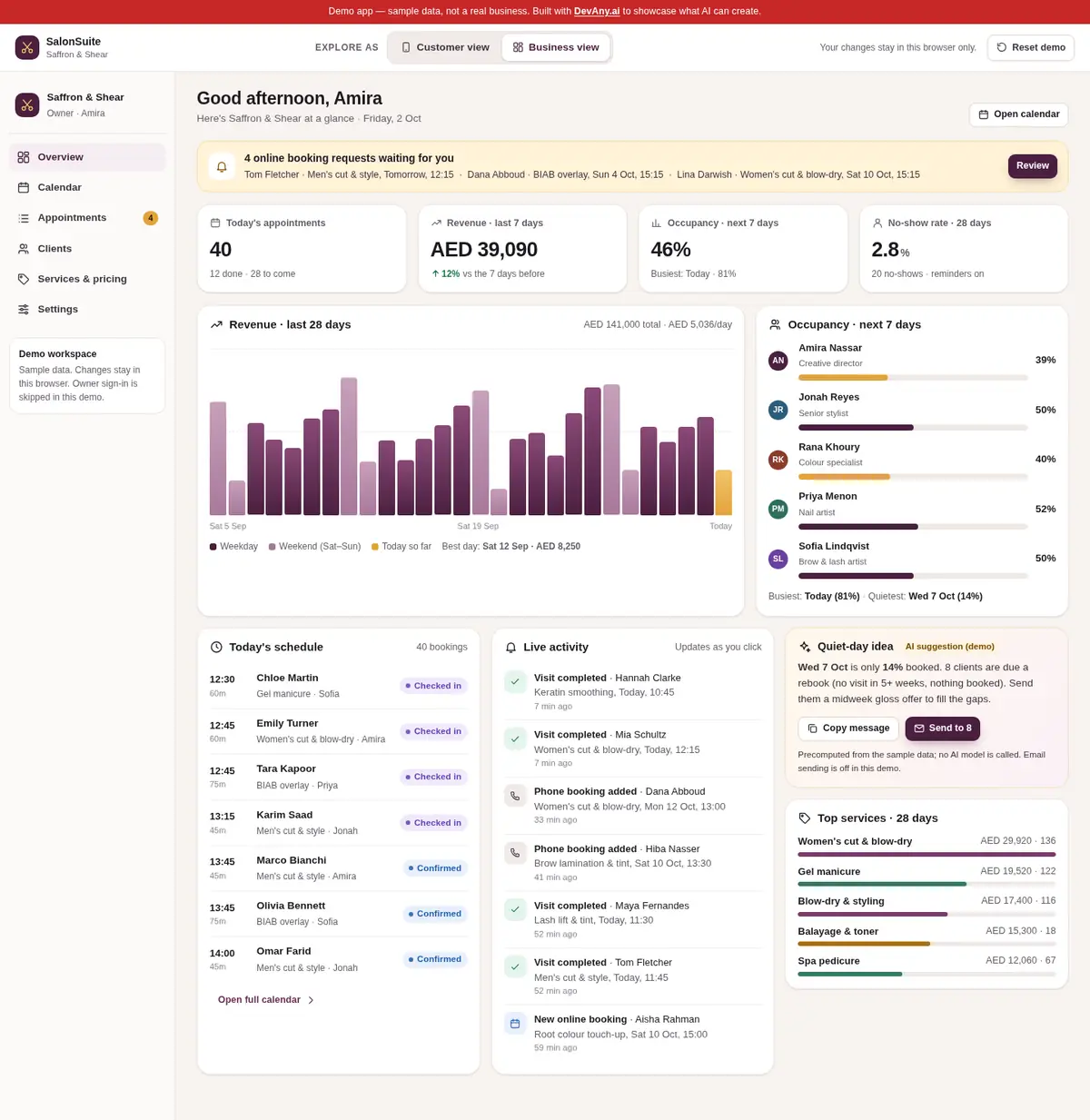Viewport: 1090px width, 1120px height.
Task: Click the Today's appointments stat card
Action: 302,249
